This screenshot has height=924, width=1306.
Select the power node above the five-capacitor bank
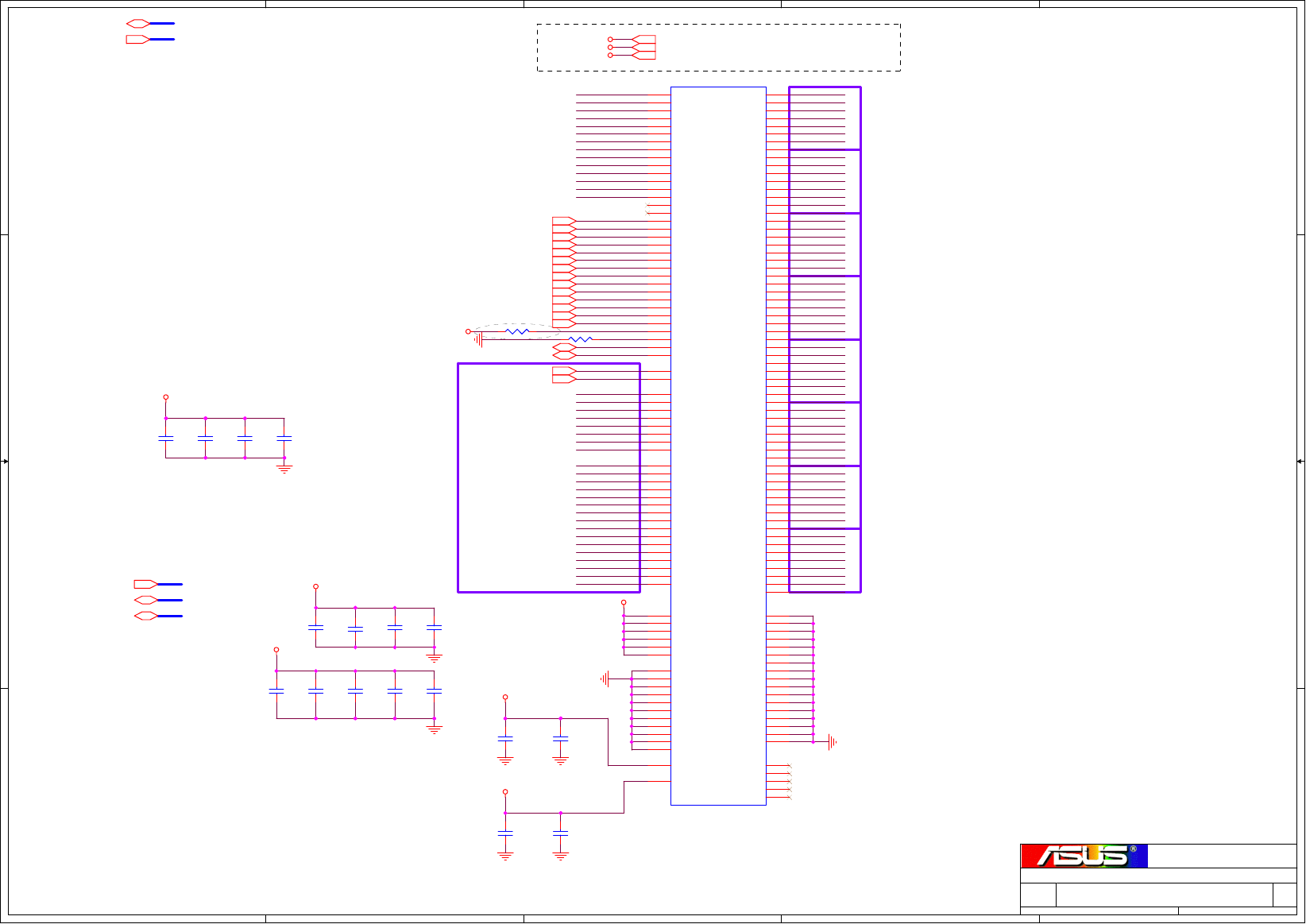[276, 650]
